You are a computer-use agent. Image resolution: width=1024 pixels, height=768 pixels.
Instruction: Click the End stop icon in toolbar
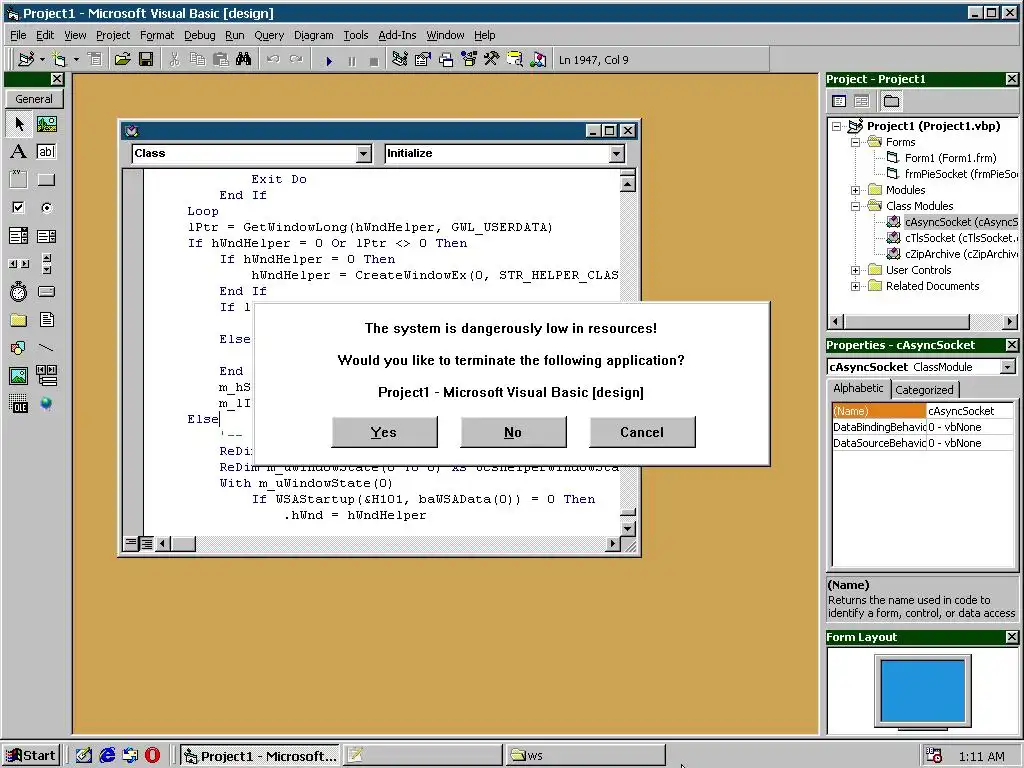coord(374,60)
